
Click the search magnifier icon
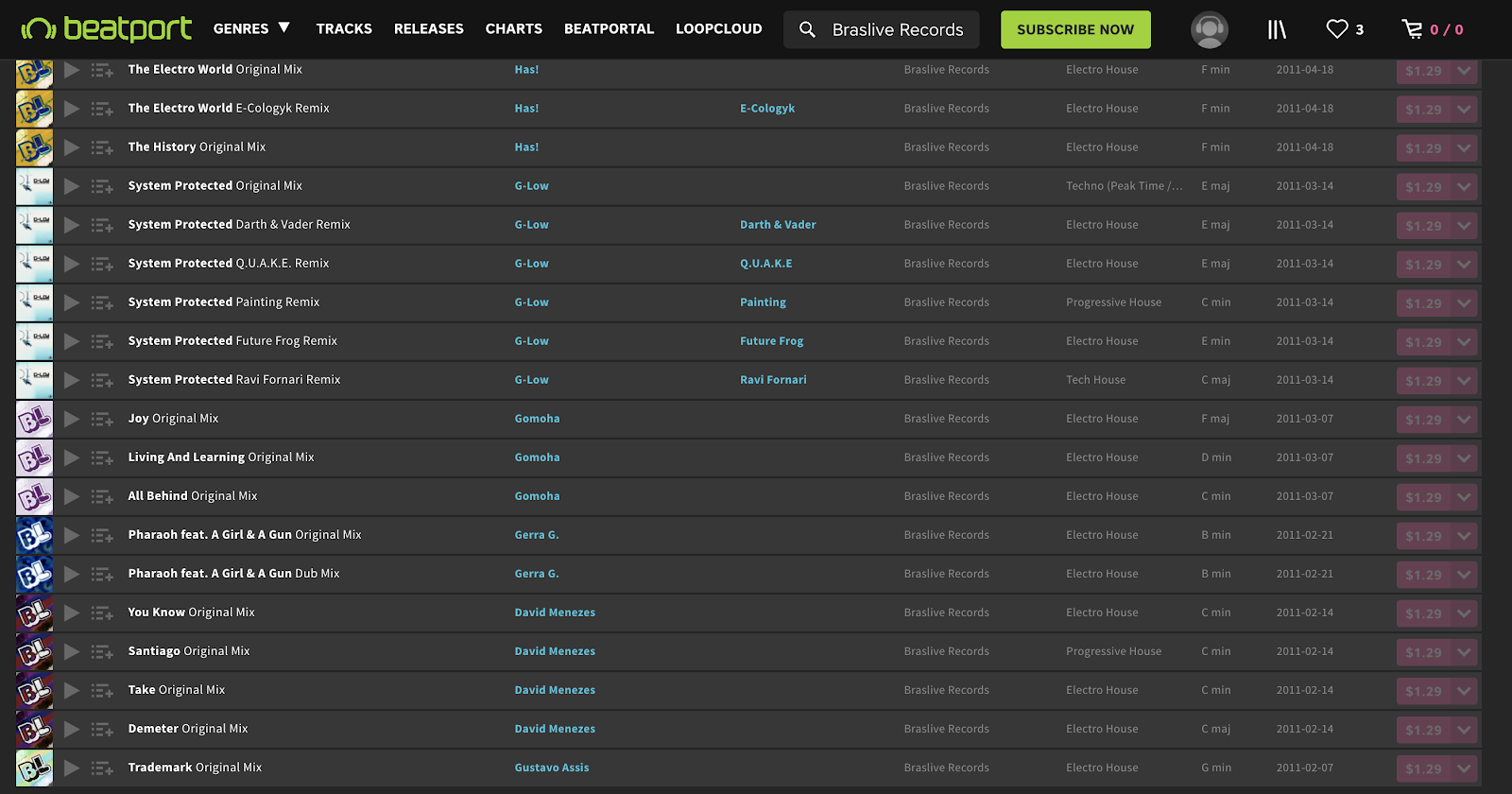tap(807, 29)
